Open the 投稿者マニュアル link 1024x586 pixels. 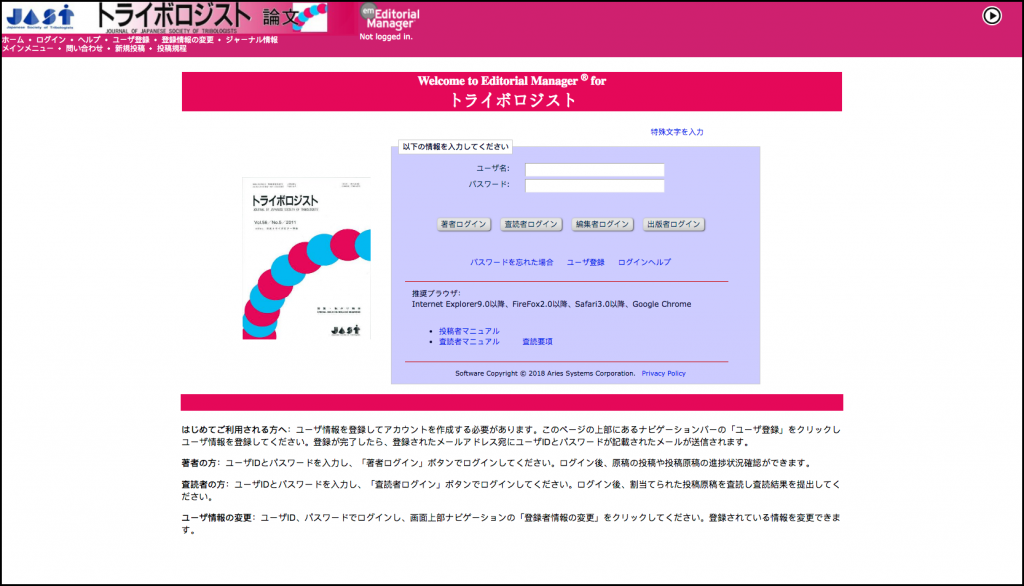[469, 331]
